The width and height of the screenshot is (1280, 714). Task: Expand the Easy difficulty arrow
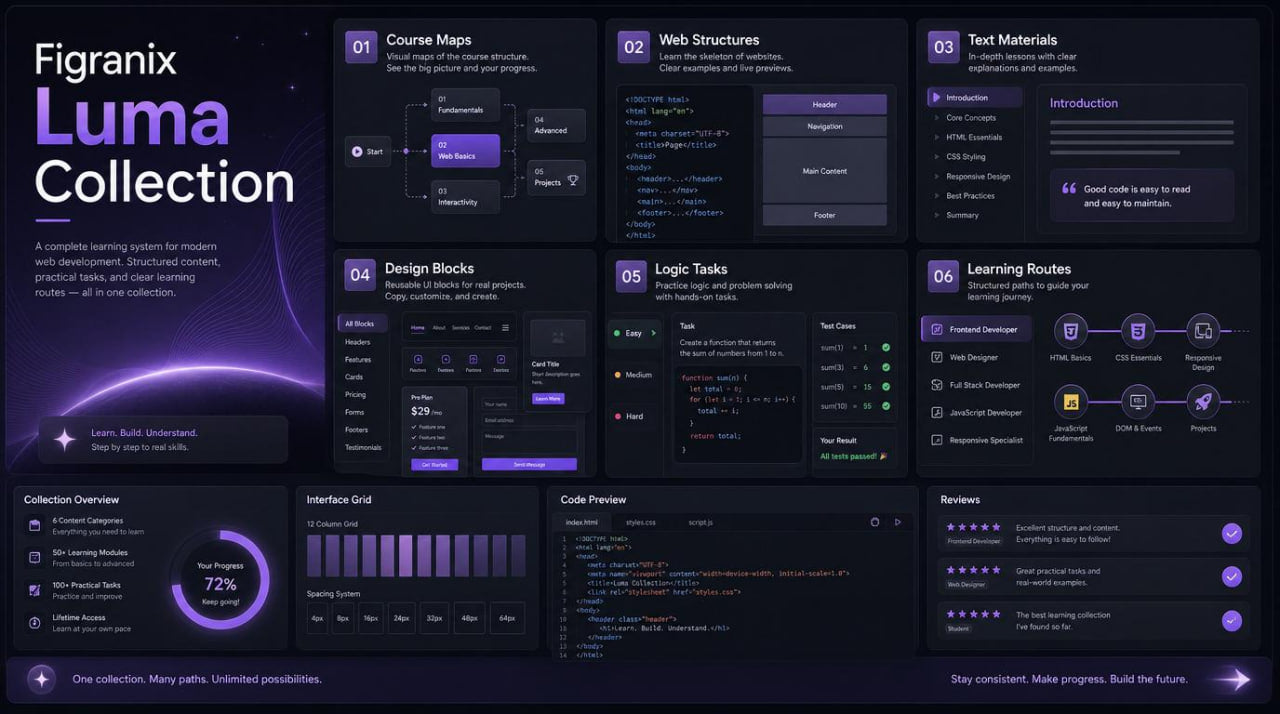click(654, 333)
